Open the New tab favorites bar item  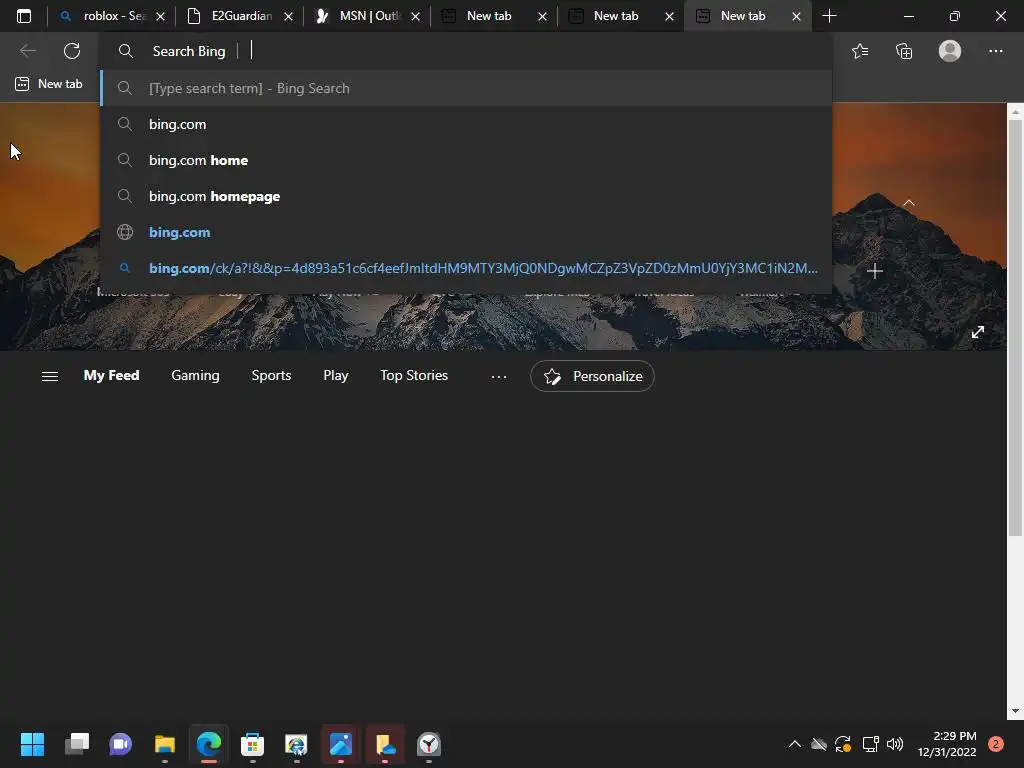(x=49, y=84)
